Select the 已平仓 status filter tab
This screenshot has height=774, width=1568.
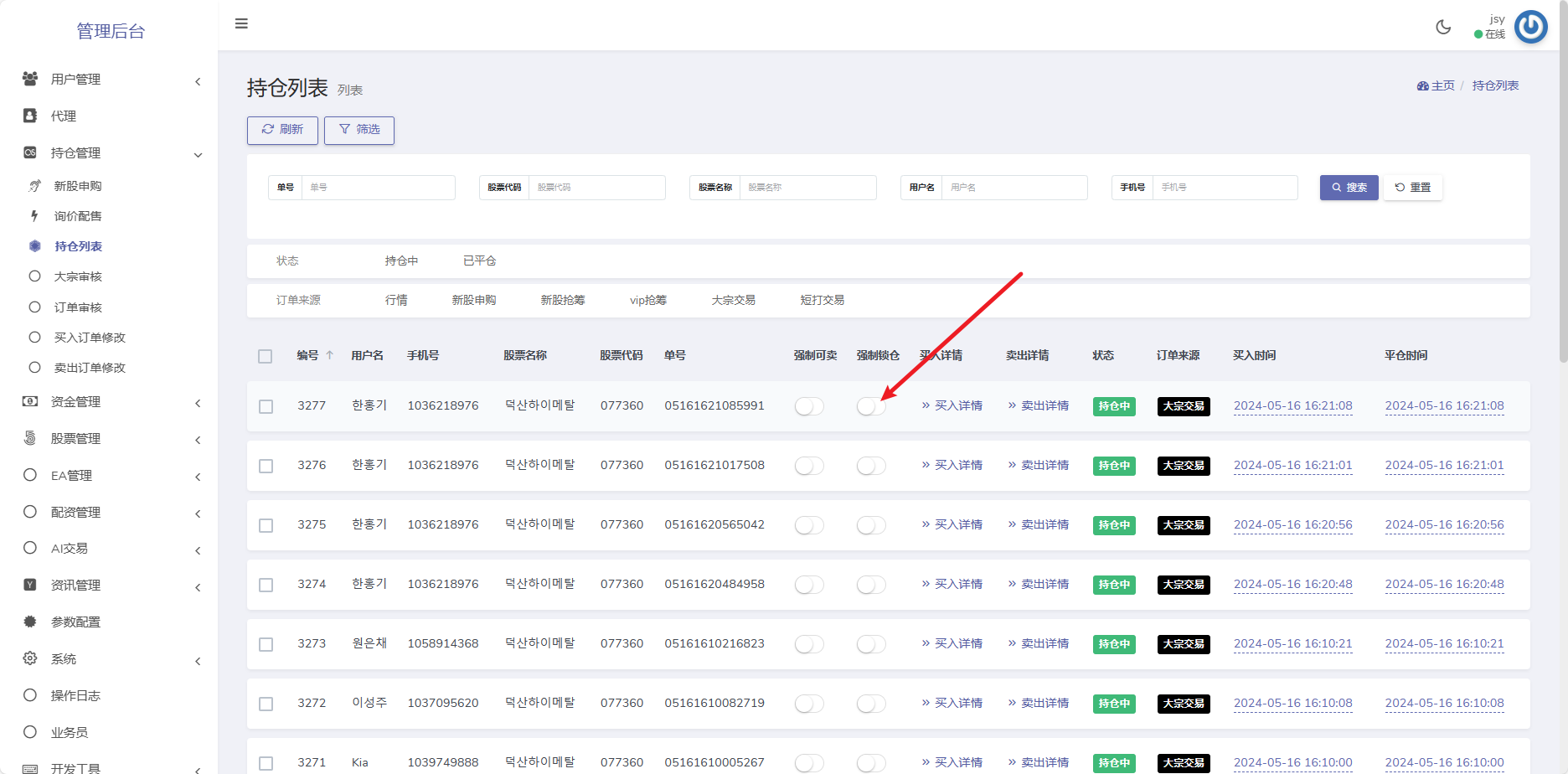479,261
